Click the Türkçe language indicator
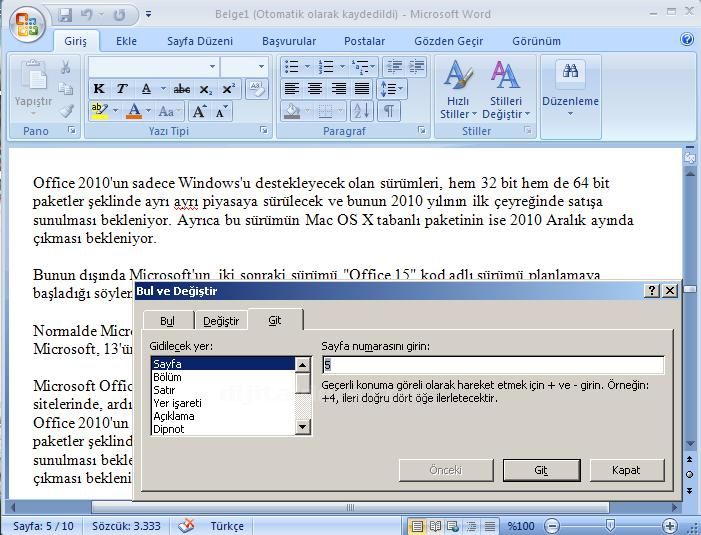Screen dimensions: 701x535 click(x=227, y=526)
